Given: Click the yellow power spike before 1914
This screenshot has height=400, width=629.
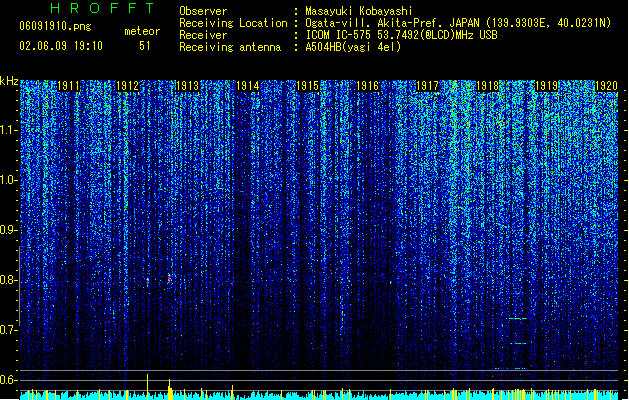Looking at the screenshot, I should click(232, 392).
